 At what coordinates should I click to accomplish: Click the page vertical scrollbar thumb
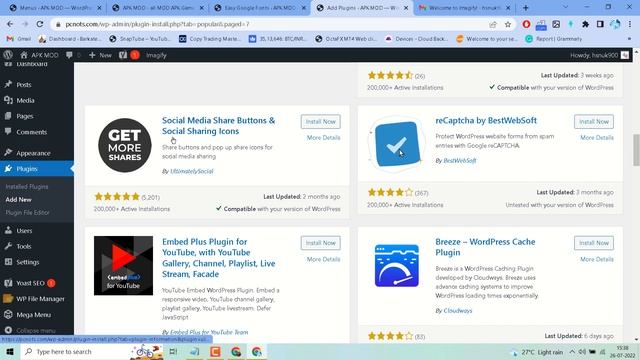tap(636, 149)
